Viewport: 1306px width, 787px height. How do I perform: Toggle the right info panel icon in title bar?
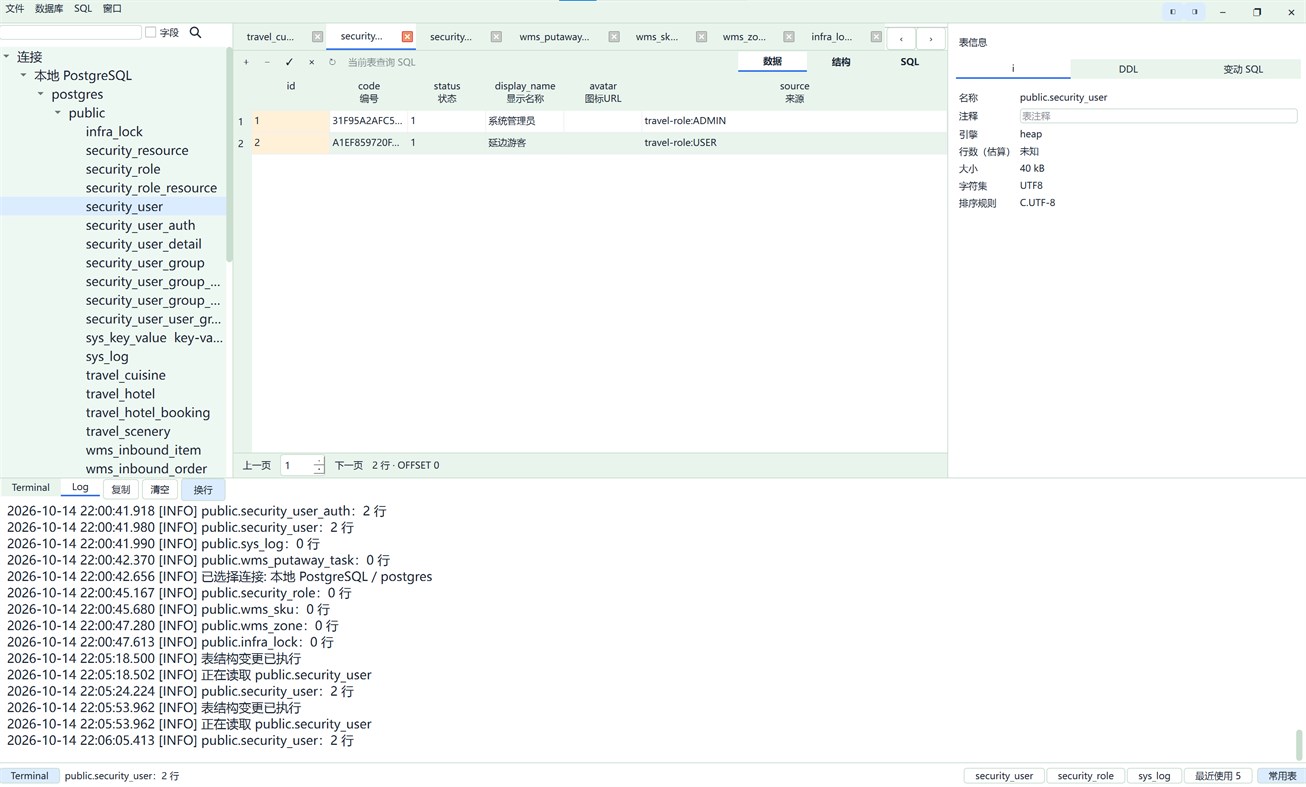point(1195,12)
